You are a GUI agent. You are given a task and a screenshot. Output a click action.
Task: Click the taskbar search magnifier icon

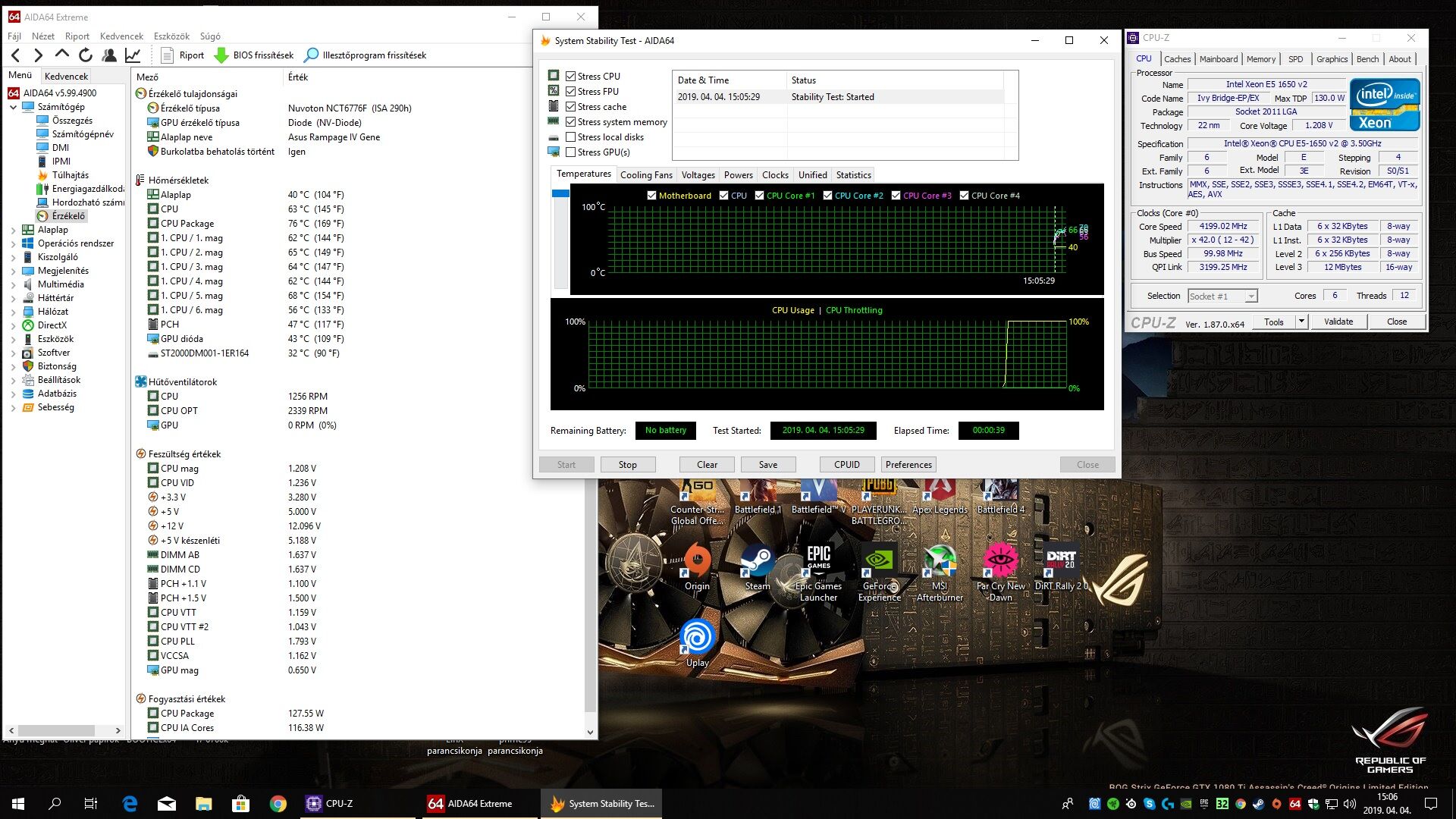point(55,803)
